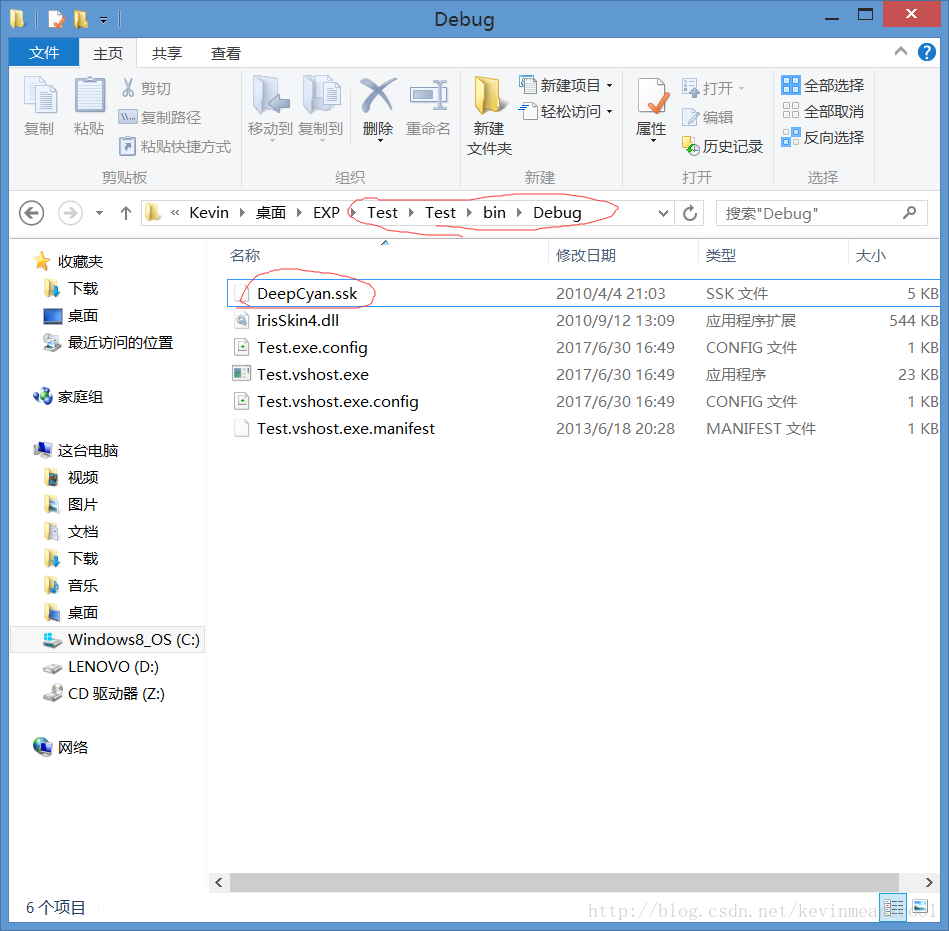Open the New item (新建项目) dropdown
Image resolution: width=949 pixels, height=931 pixels.
point(566,85)
